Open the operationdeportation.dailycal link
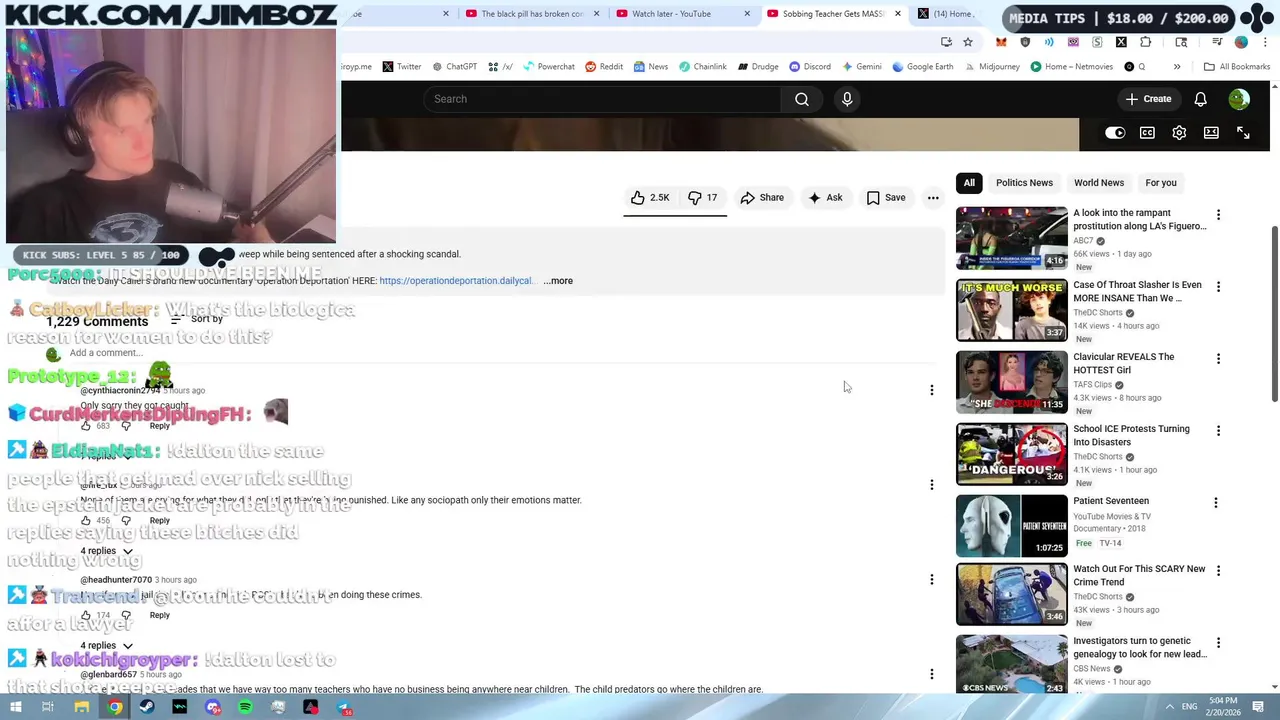 tap(456, 281)
